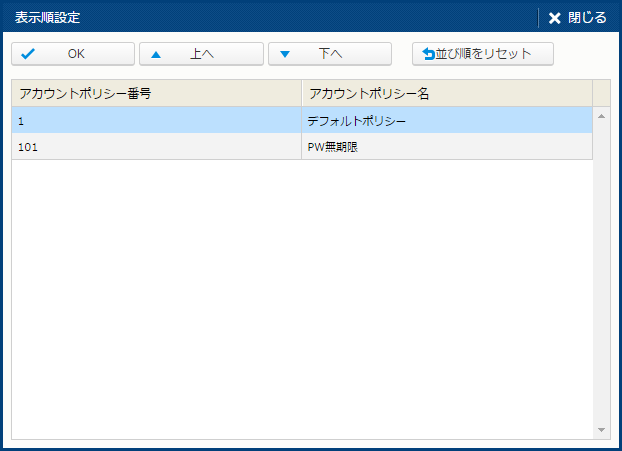
Task: Click the reset arrow icon on 並び順をリセット
Action: [x=428, y=54]
